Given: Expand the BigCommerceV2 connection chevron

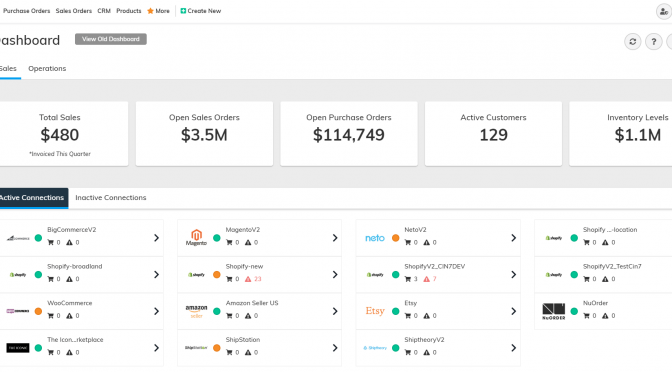Looking at the screenshot, I should (156, 238).
